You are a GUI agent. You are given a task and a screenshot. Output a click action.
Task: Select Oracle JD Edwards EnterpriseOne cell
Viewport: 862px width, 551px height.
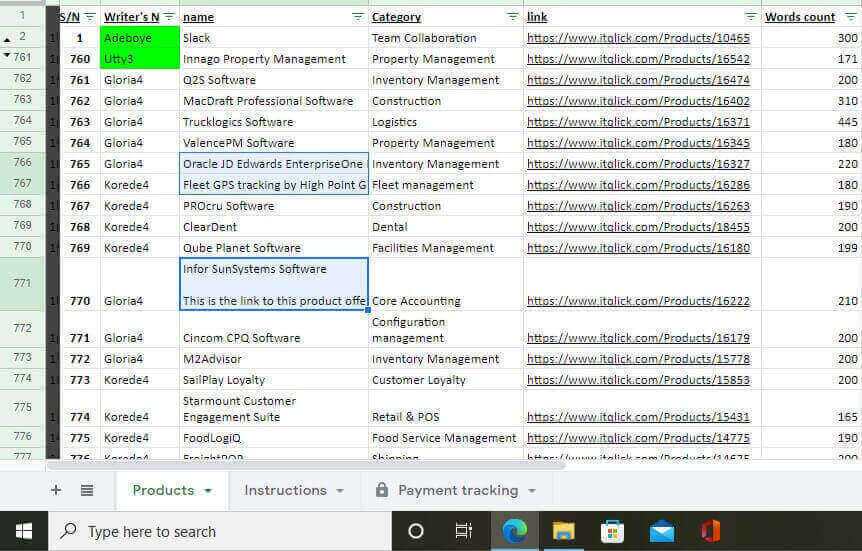tap(274, 163)
